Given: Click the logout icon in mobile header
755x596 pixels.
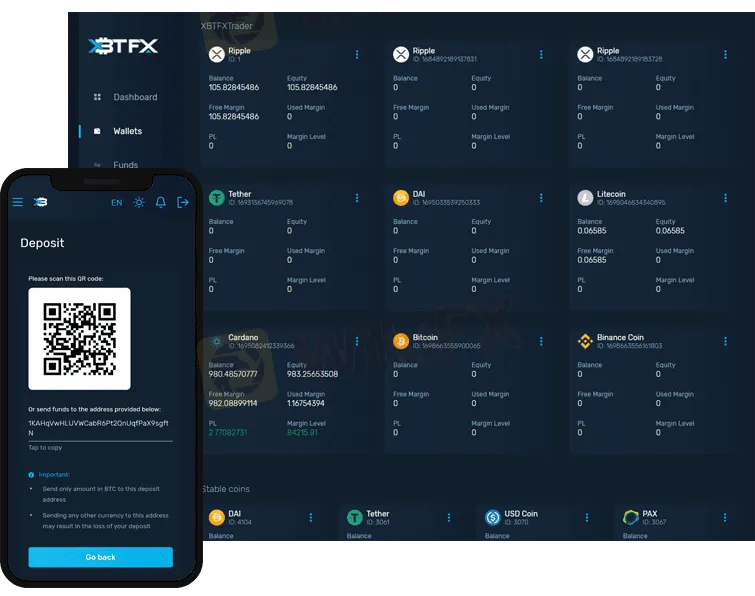Looking at the screenshot, I should (183, 202).
